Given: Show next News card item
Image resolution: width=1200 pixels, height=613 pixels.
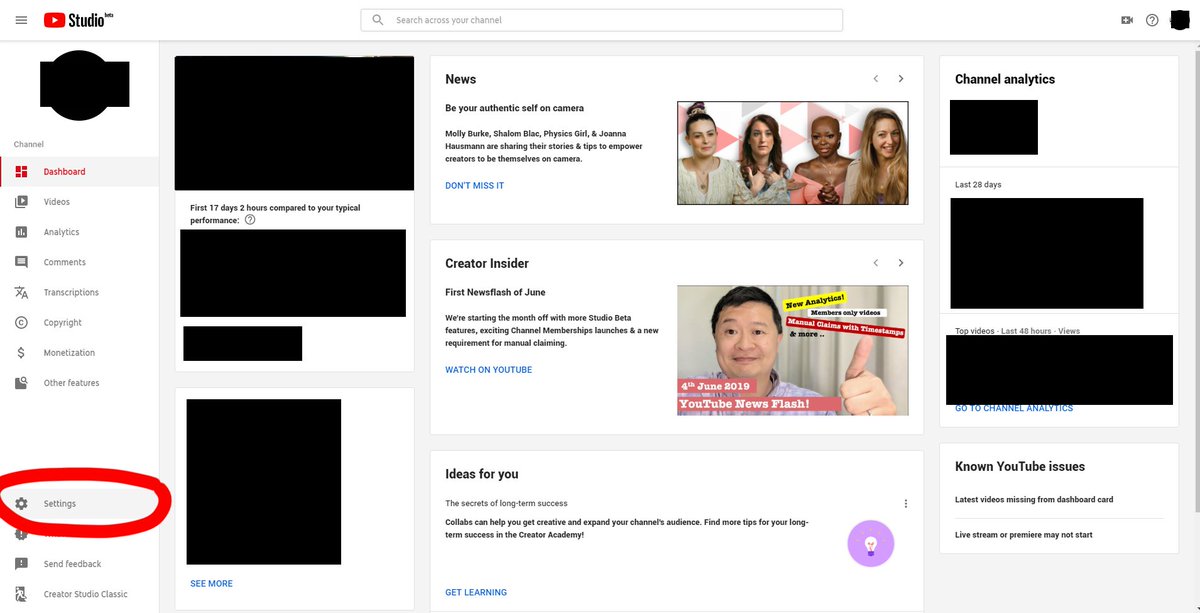Looking at the screenshot, I should coord(901,79).
